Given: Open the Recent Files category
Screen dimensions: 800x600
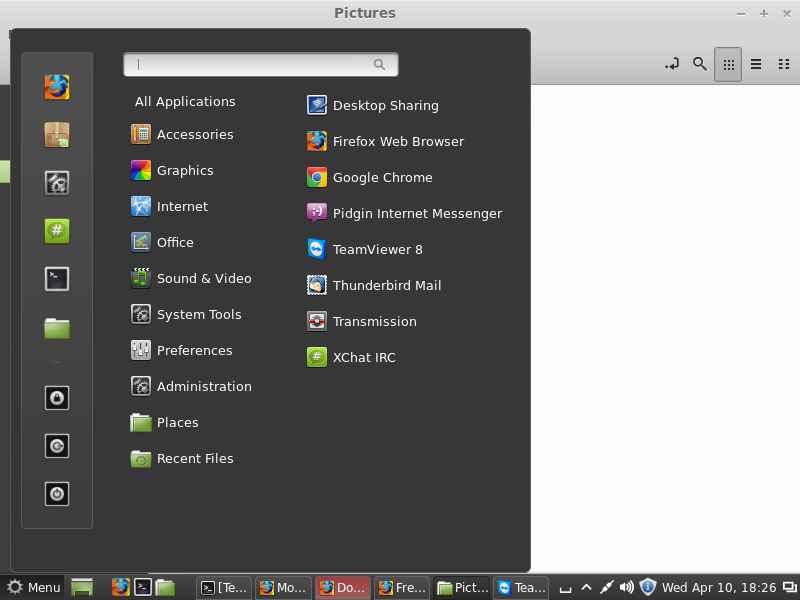Looking at the screenshot, I should (182, 459).
